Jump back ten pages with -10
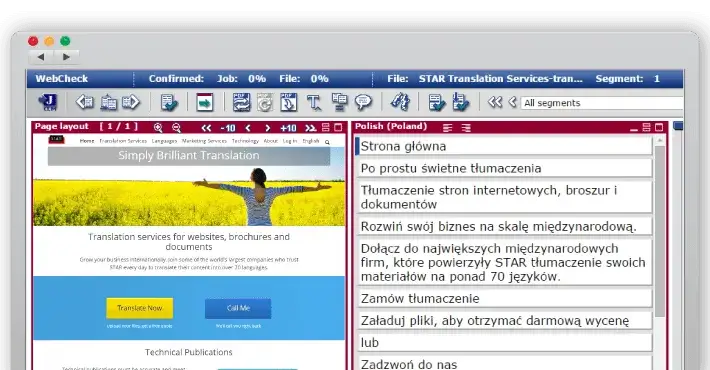The width and height of the screenshot is (710, 370). (228, 128)
